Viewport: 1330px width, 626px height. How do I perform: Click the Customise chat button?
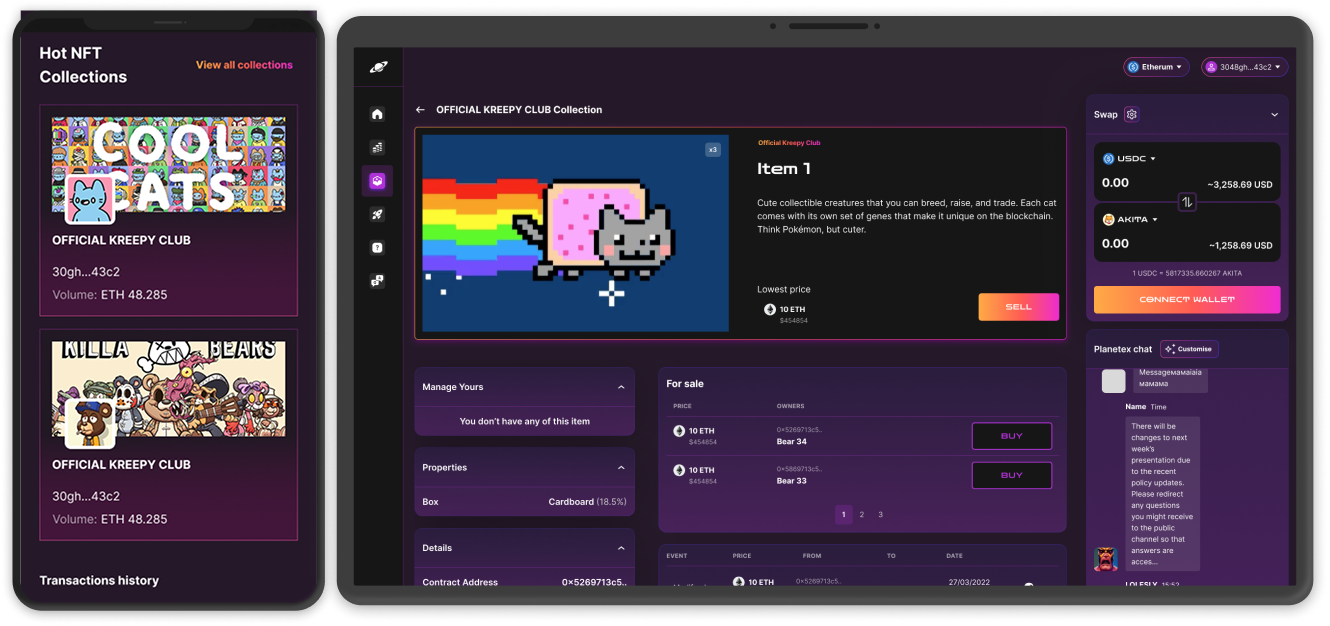click(1189, 349)
